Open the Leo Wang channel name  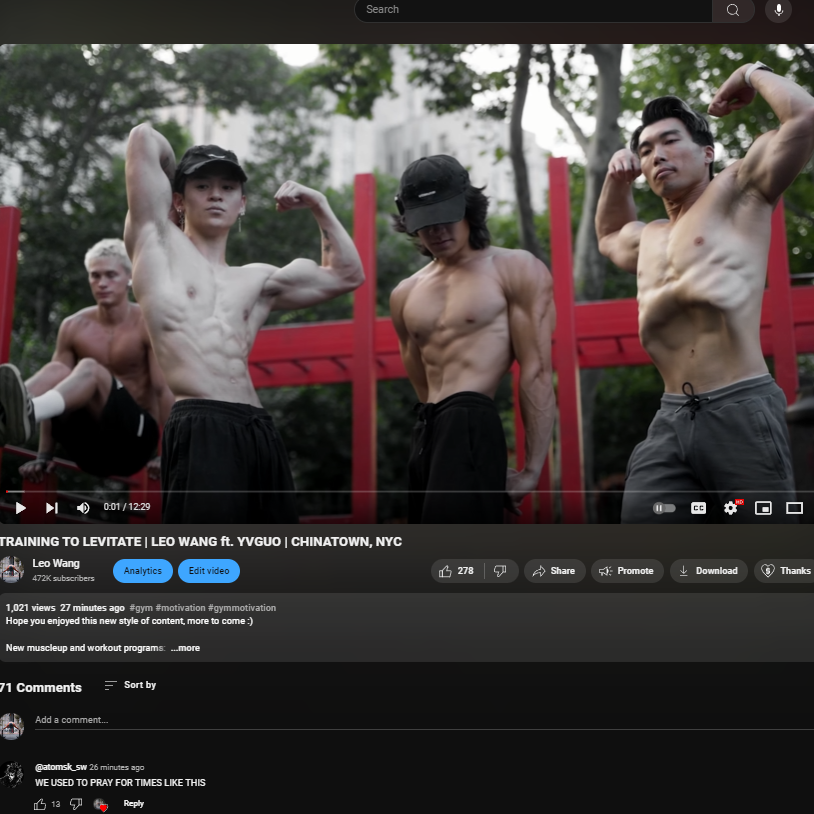tap(56, 564)
